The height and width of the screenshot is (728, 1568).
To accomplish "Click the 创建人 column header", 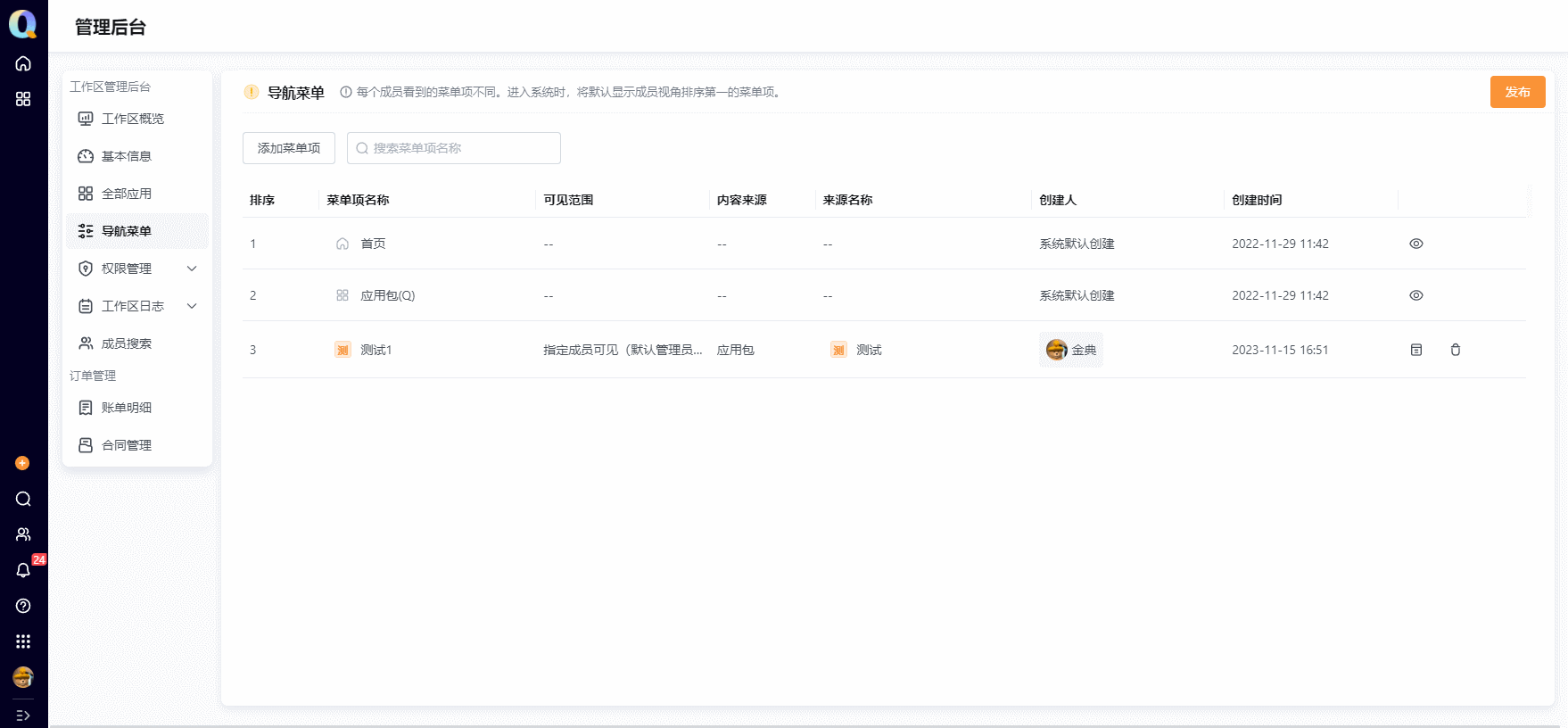I will (x=1058, y=200).
